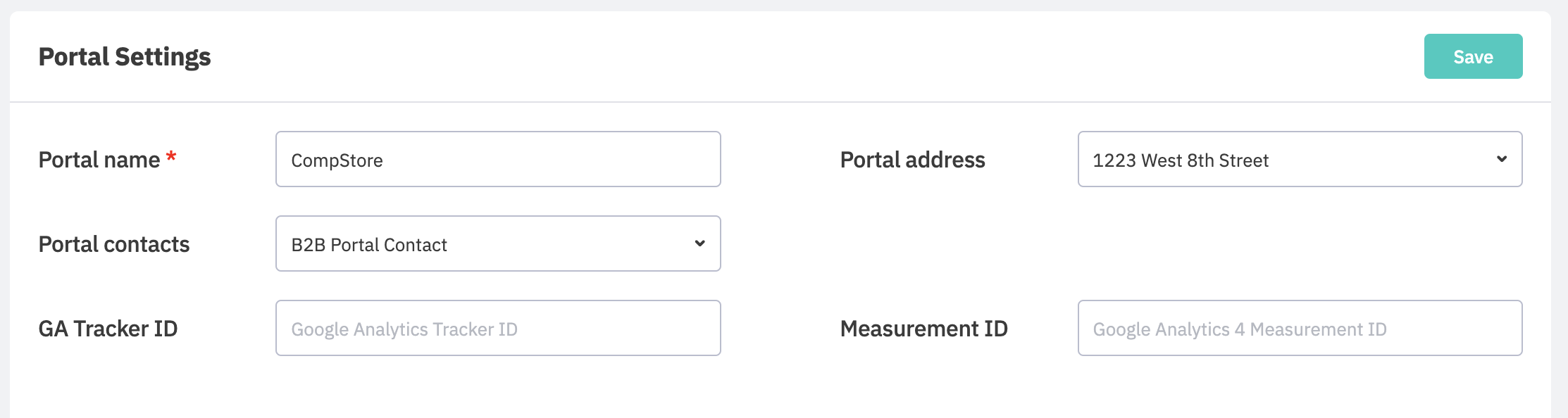Click Google Analytics 4 Measurement ID placeholder

tap(1239, 329)
